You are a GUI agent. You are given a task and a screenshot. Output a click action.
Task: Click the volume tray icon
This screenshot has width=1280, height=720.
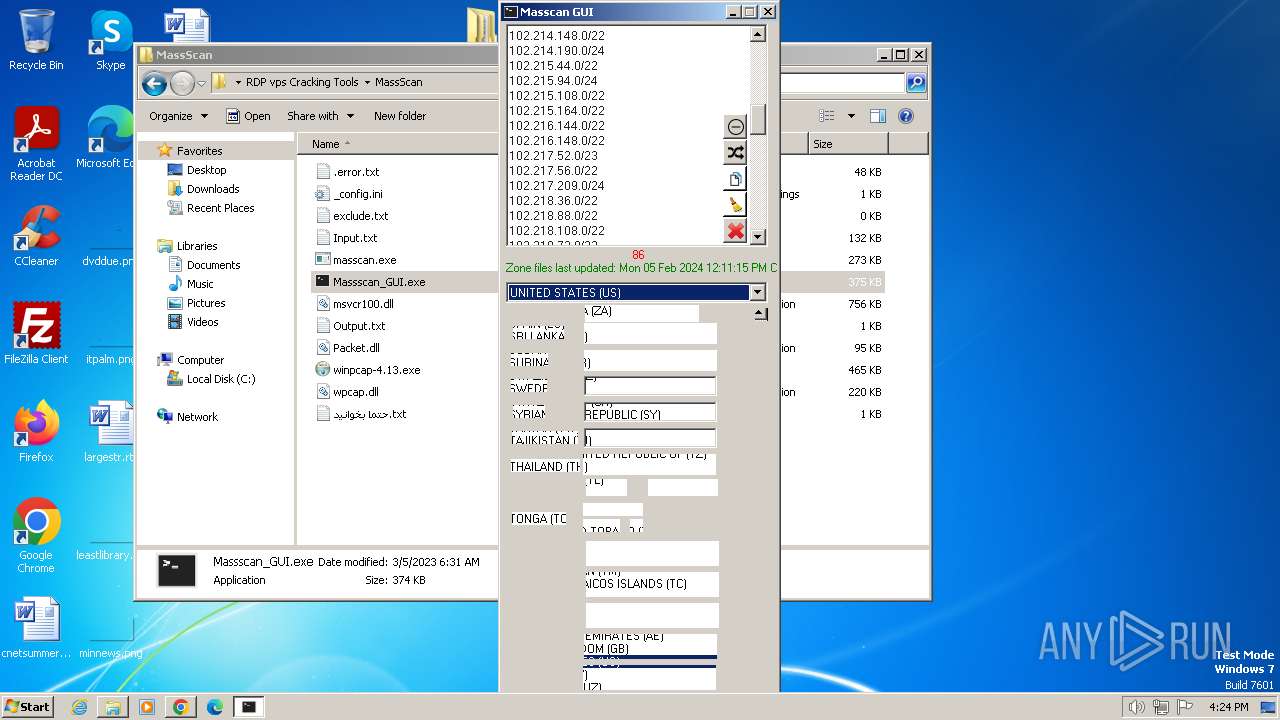coord(1137,707)
